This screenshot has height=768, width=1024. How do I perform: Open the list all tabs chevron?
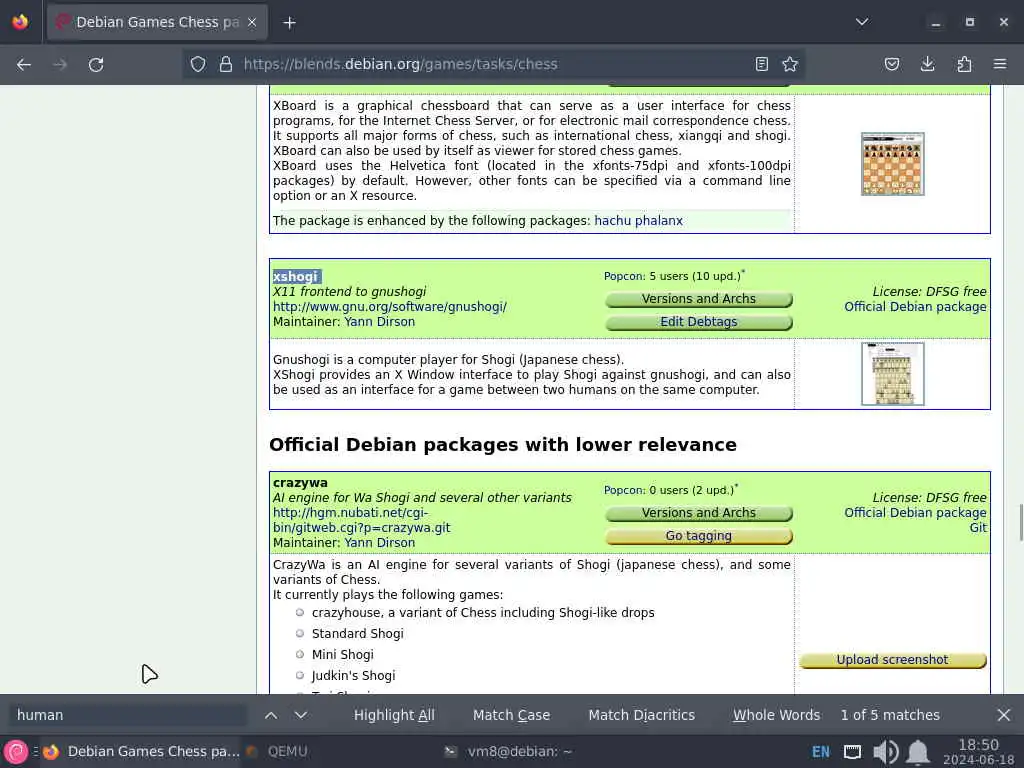(x=862, y=22)
